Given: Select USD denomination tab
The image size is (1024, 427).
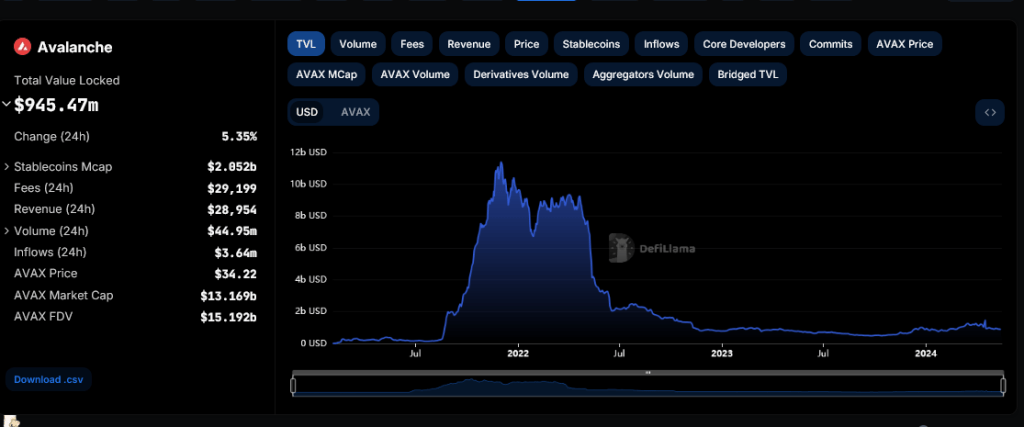Looking at the screenshot, I should 307,112.
